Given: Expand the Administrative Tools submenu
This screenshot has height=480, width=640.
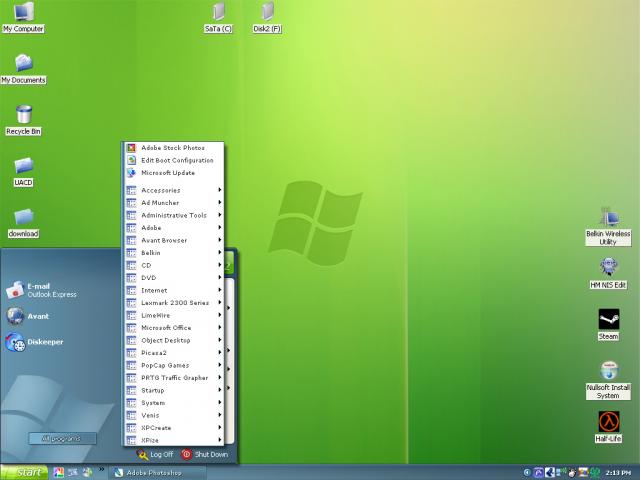Looking at the screenshot, I should point(173,215).
